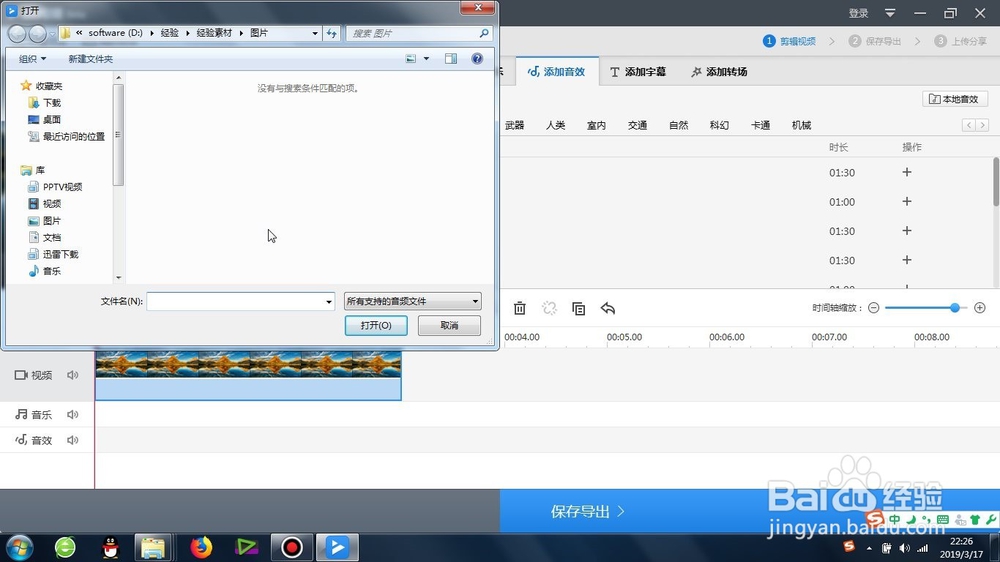Image resolution: width=1000 pixels, height=562 pixels.
Task: Open the view options dropdown arrow
Action: click(x=426, y=59)
